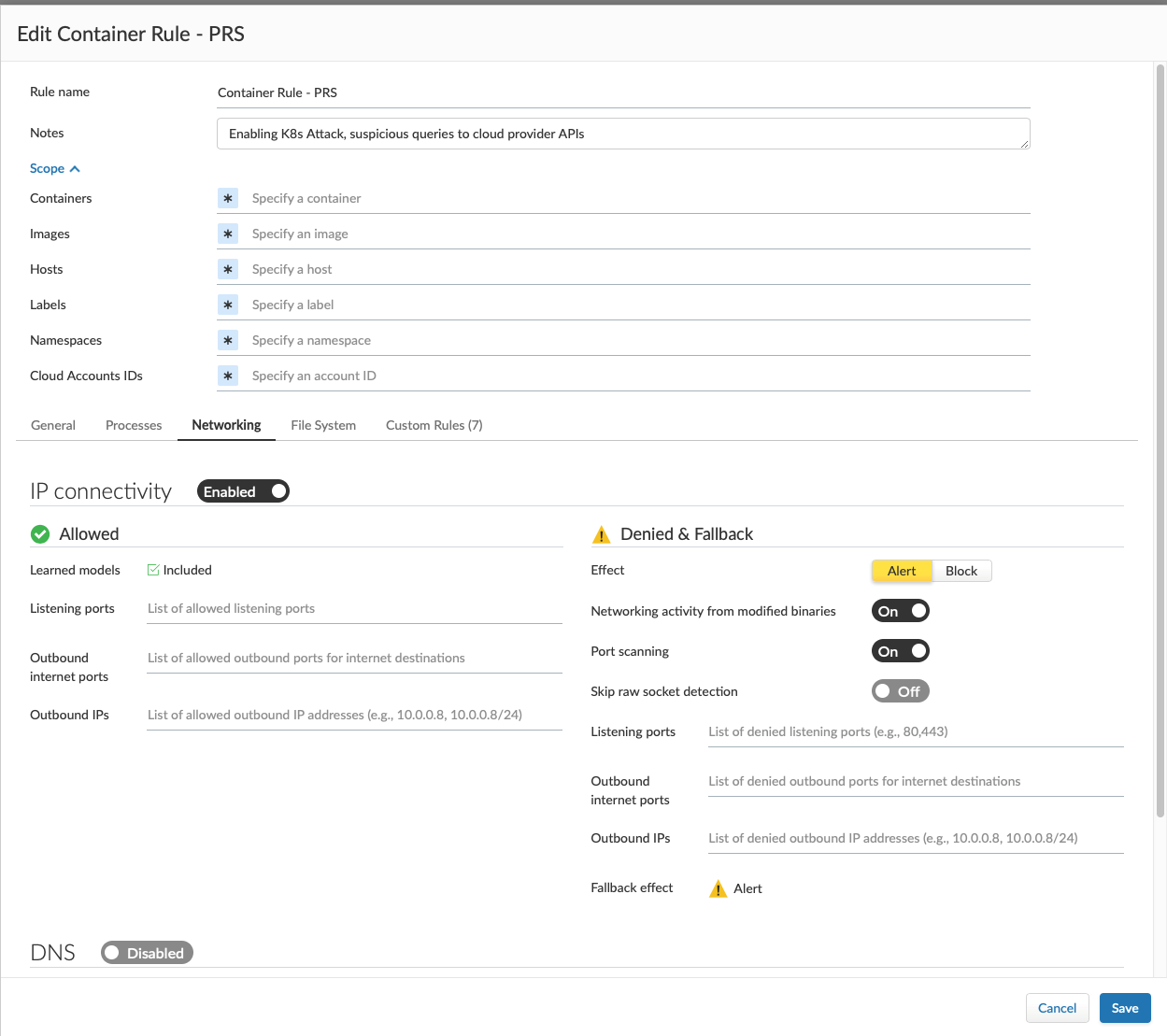Click the Save button
This screenshot has width=1167, height=1036.
(x=1124, y=1008)
